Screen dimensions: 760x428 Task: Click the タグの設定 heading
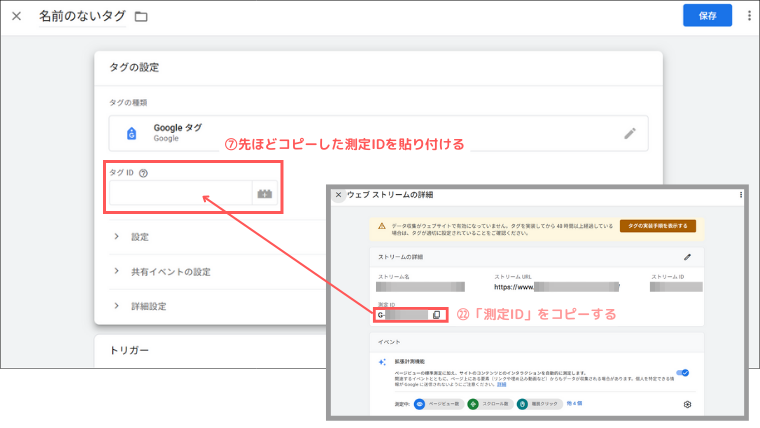pos(134,67)
